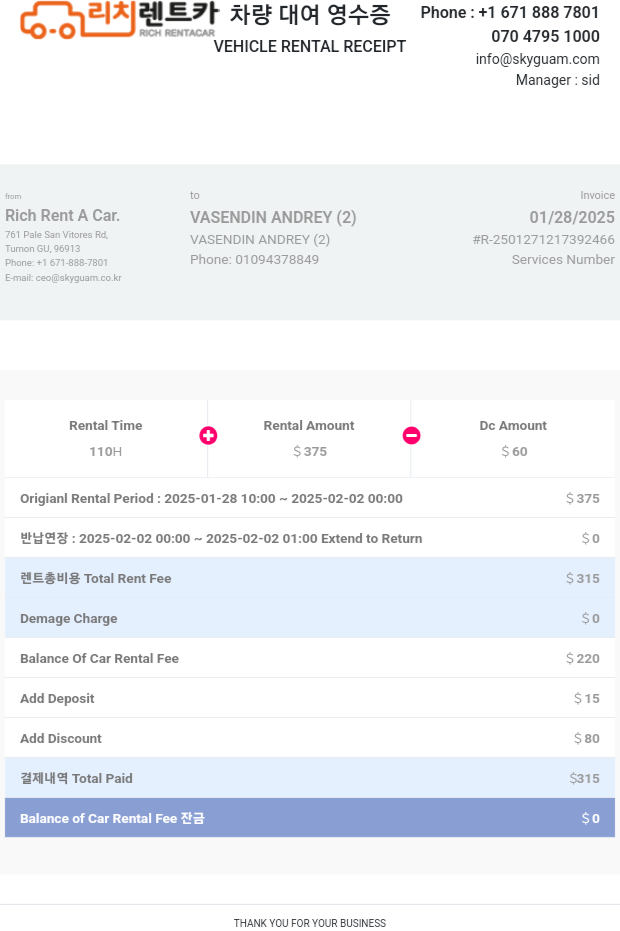620x931 pixels.
Task: Select the Add Discount $80 row
Action: pyautogui.click(x=310, y=738)
